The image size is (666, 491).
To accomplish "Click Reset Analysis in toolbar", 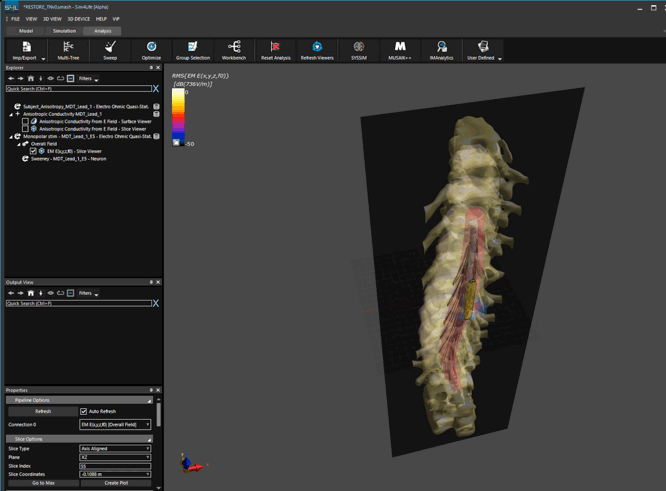I will [x=275, y=50].
